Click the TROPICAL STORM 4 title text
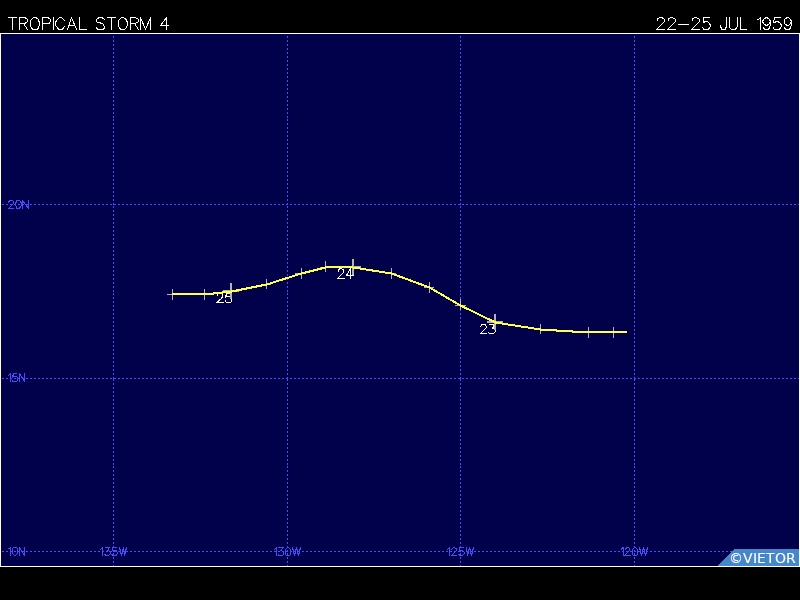The width and height of the screenshot is (800, 600). pos(88,24)
